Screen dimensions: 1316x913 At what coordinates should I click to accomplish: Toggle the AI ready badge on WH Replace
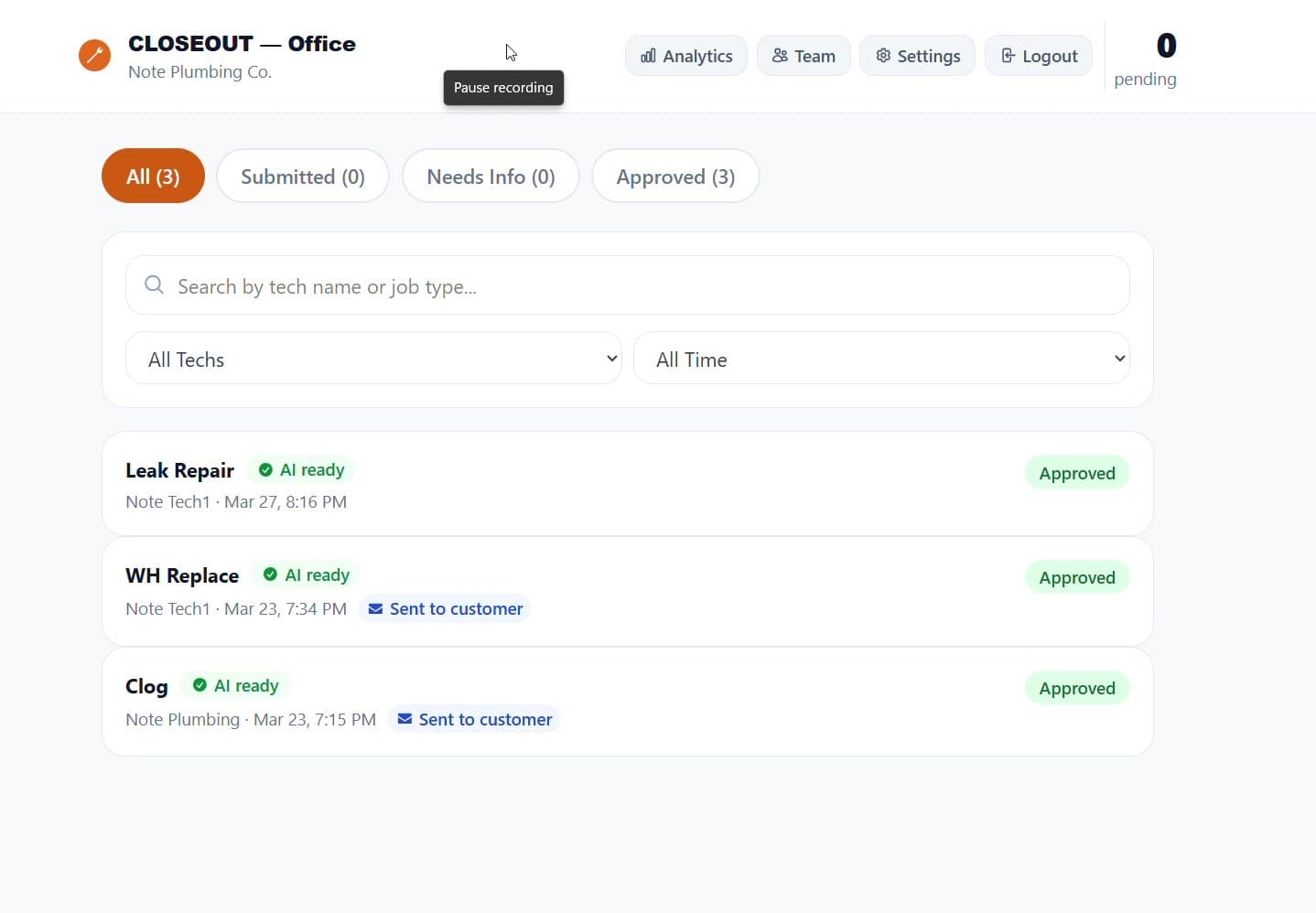click(x=306, y=575)
